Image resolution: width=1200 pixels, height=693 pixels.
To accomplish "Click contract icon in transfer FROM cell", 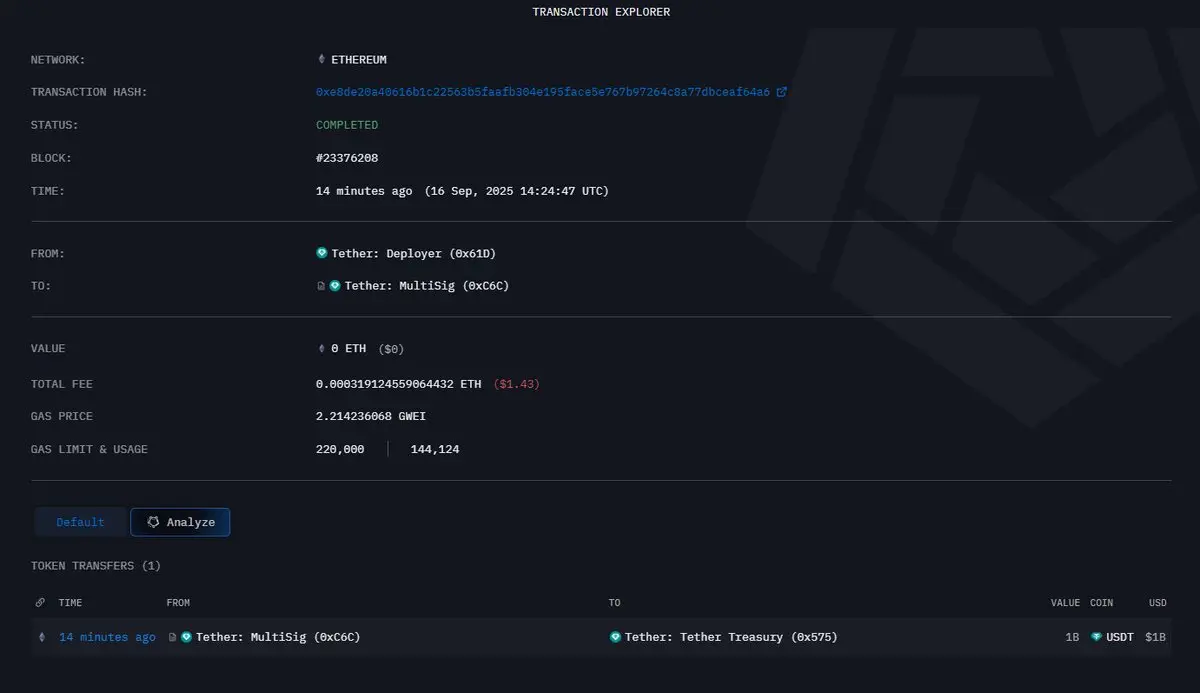I will click(172, 637).
